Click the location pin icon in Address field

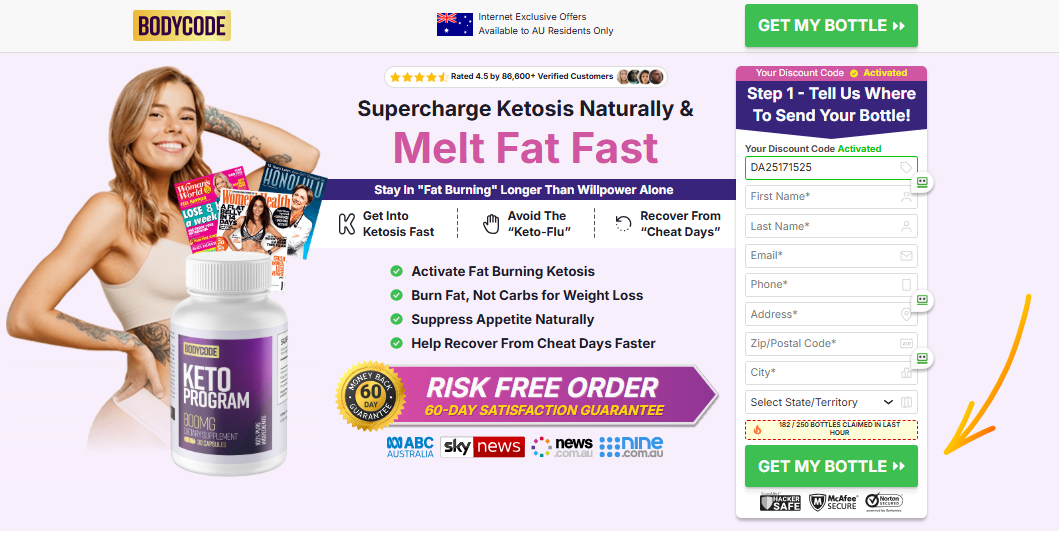point(906,315)
